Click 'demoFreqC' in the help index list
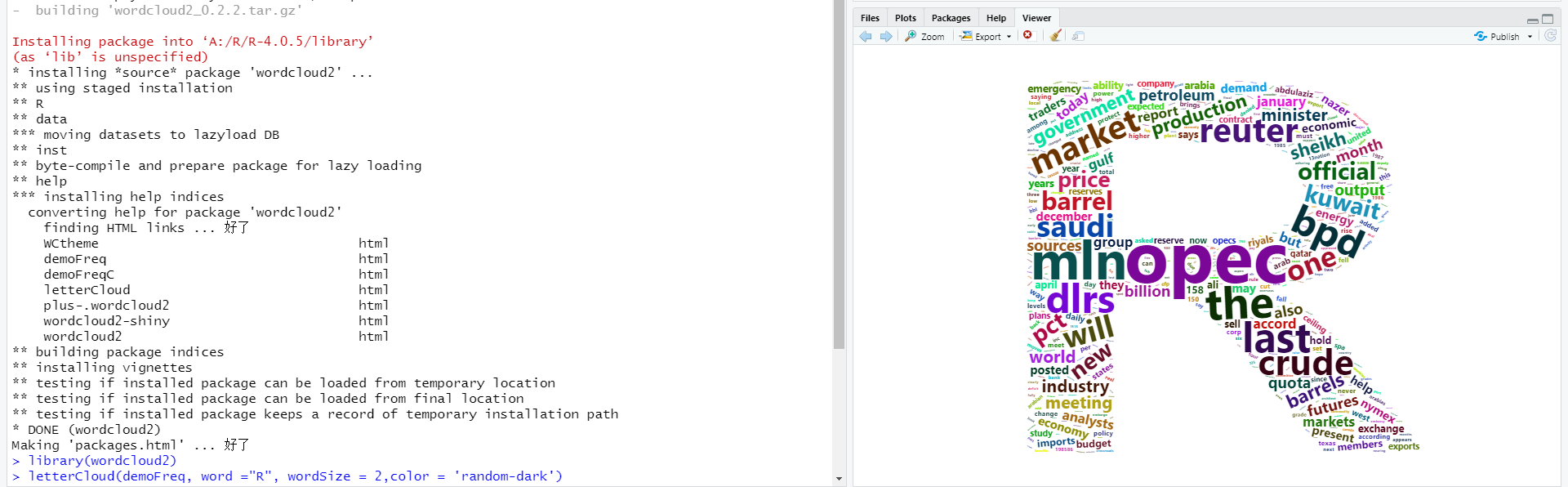Viewport: 1568px width, 487px height. (78, 274)
